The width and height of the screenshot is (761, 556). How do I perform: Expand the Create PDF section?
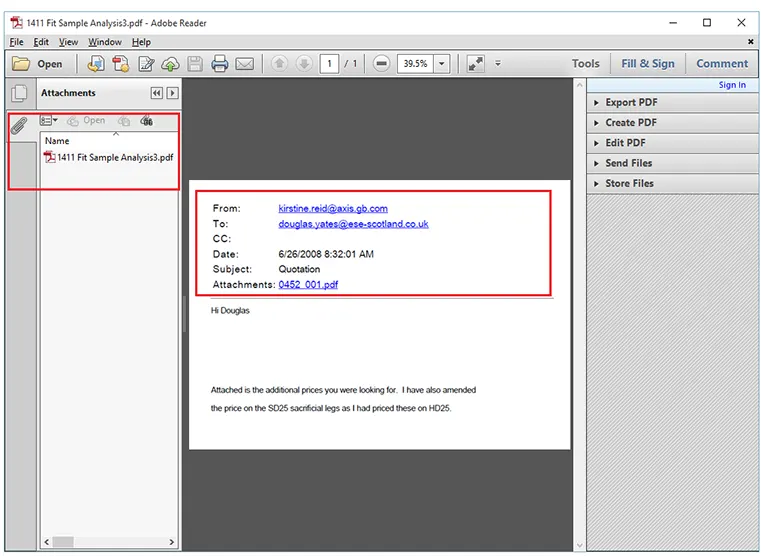[672, 123]
